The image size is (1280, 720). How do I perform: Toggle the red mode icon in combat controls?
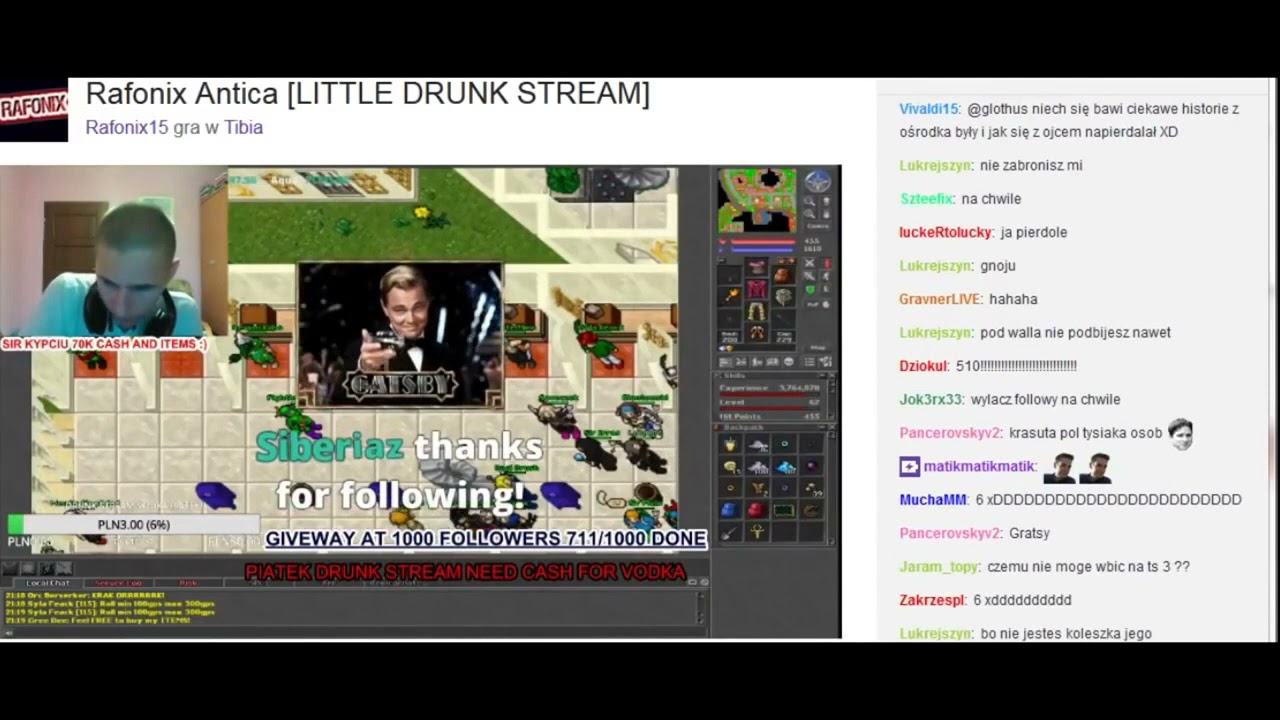[x=827, y=263]
